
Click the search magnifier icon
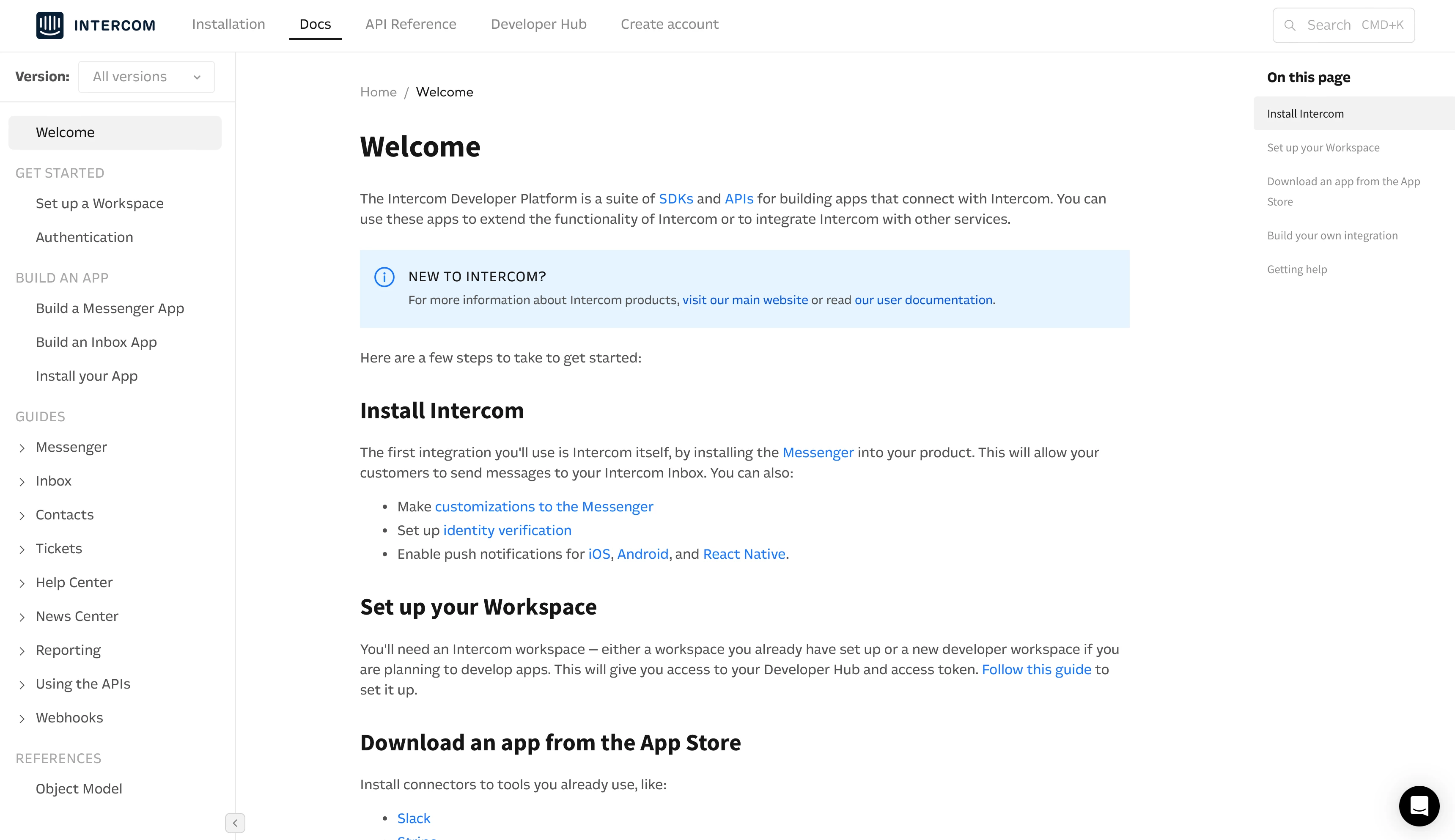(1290, 25)
